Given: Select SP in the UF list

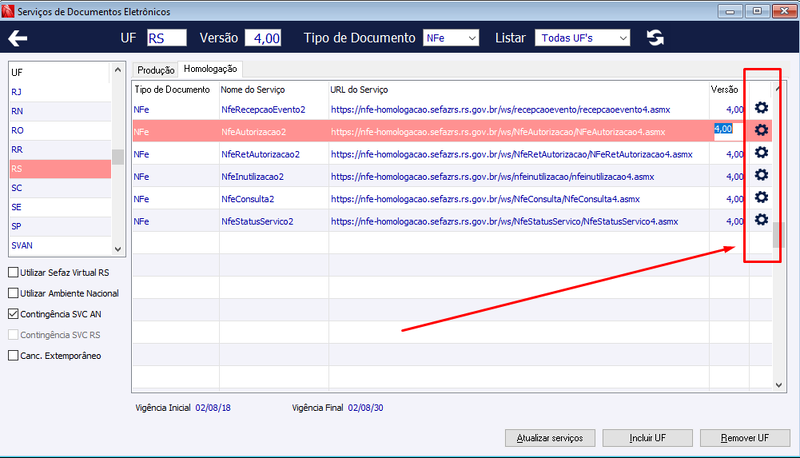Looking at the screenshot, I should pos(60,226).
